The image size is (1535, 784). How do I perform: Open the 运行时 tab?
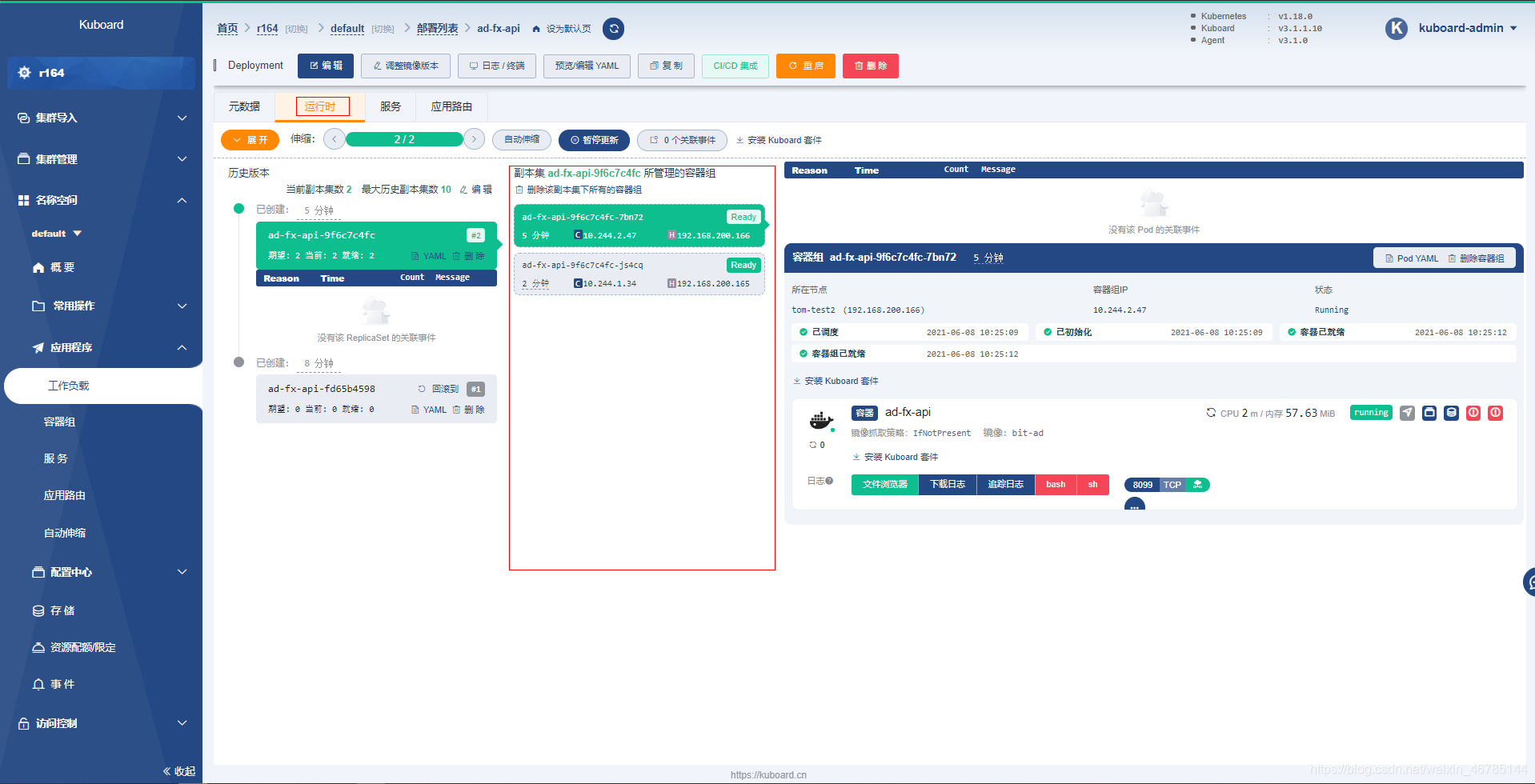(x=322, y=106)
